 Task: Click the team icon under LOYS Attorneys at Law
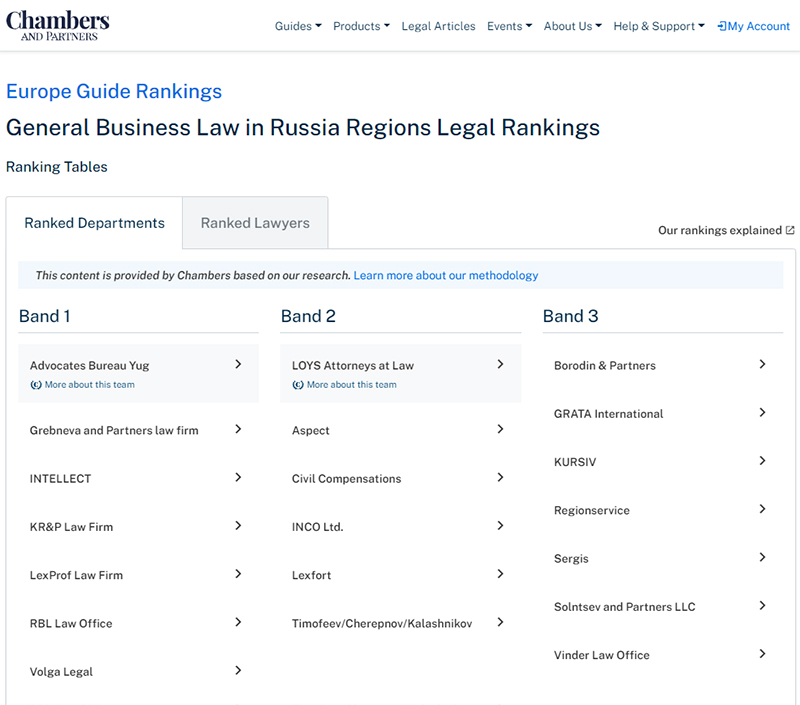coord(298,385)
